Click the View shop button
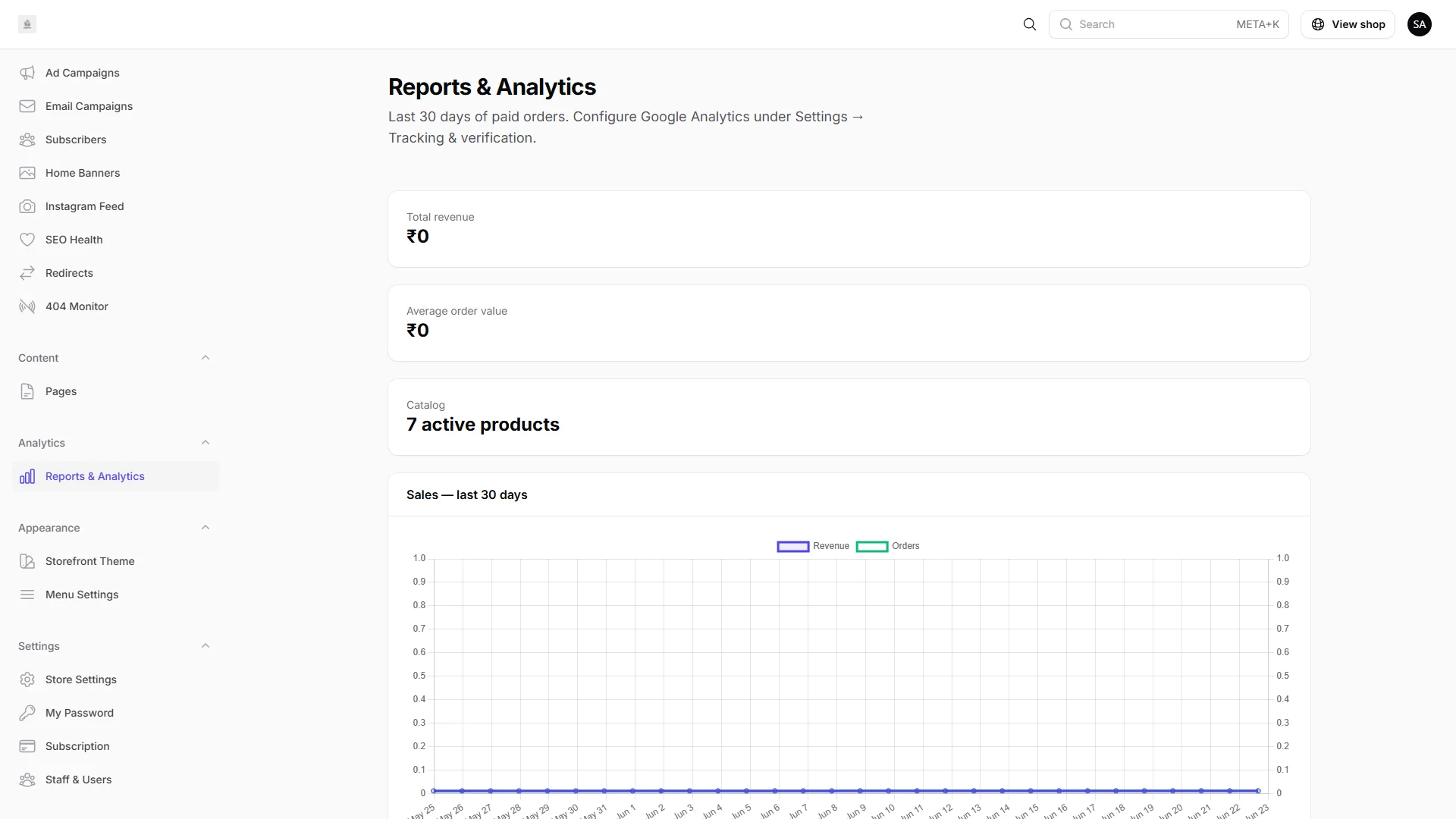The height and width of the screenshot is (819, 1456). tap(1348, 24)
